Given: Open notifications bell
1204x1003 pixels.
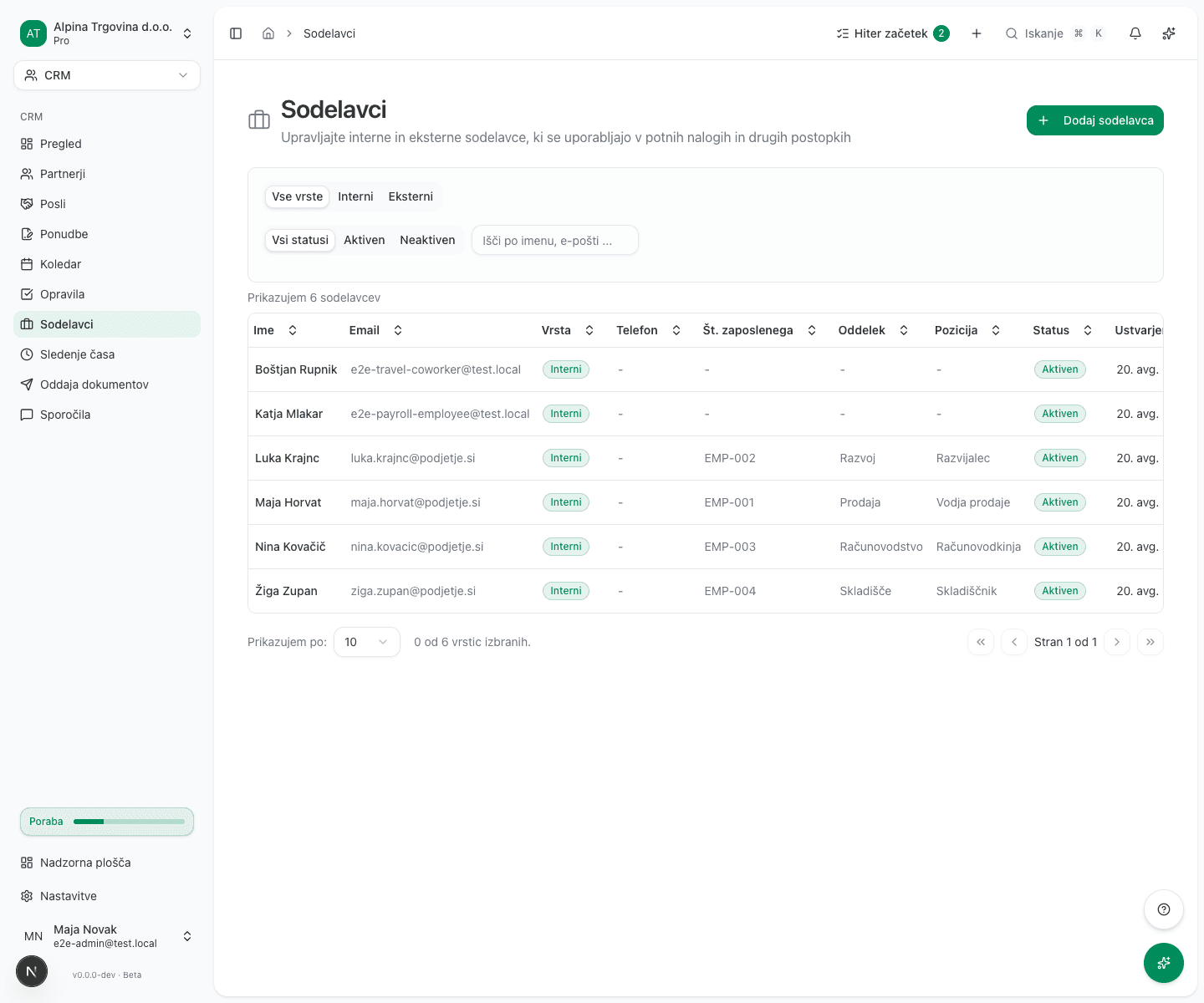Looking at the screenshot, I should coord(1135,33).
